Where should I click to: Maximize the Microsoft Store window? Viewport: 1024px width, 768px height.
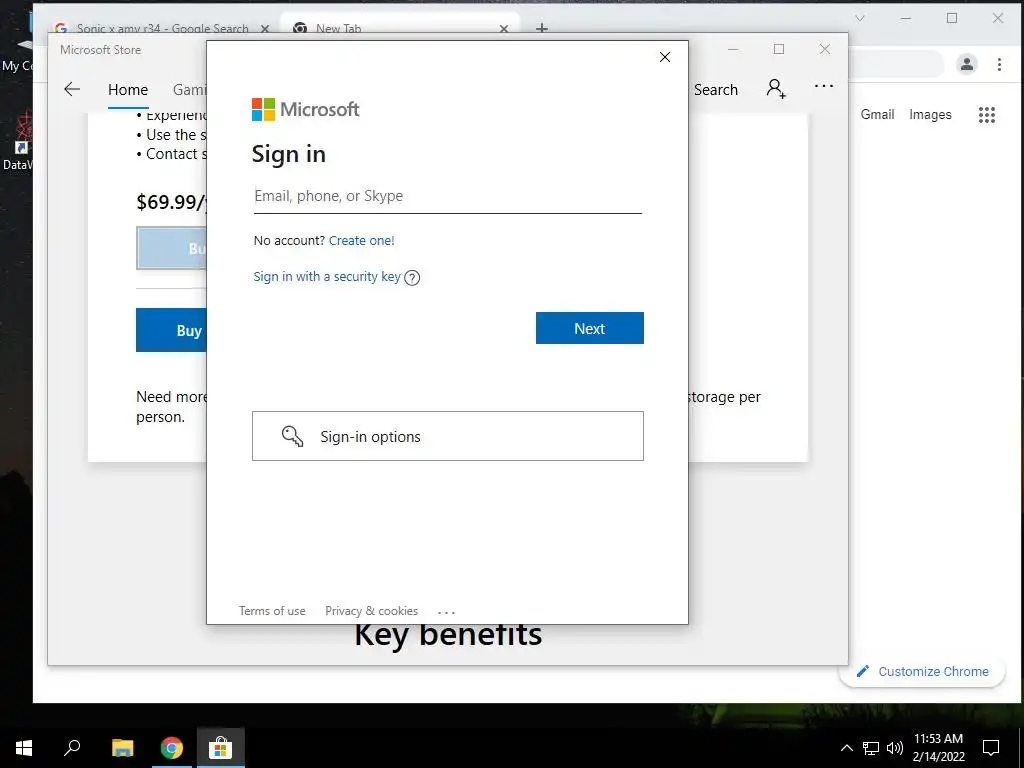point(778,50)
